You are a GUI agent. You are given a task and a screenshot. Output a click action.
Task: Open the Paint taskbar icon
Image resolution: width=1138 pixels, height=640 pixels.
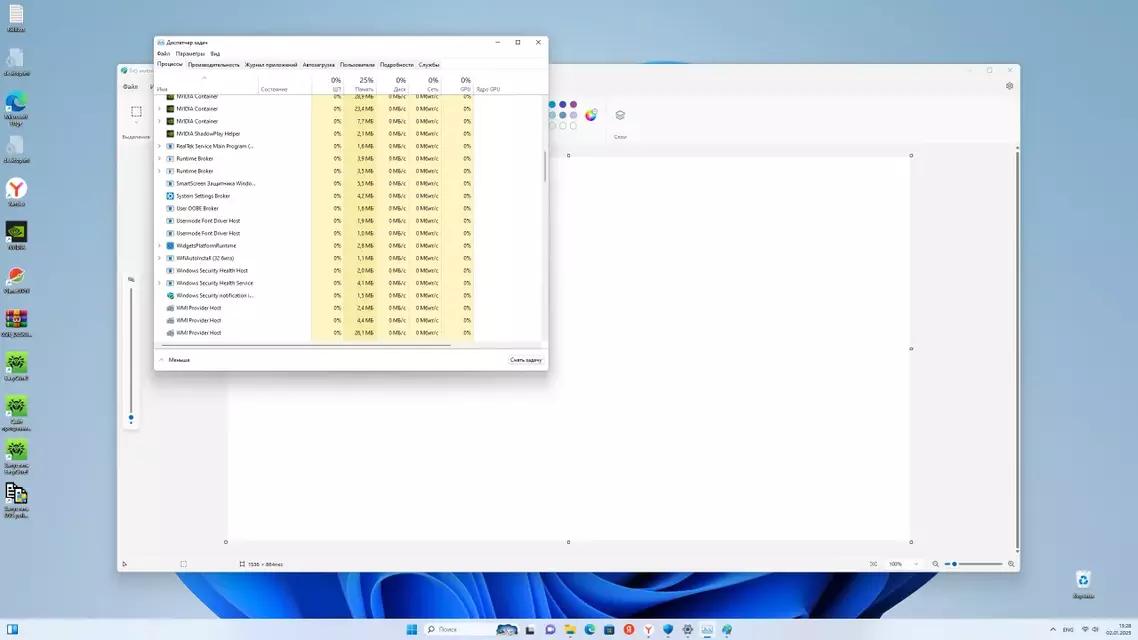726,629
